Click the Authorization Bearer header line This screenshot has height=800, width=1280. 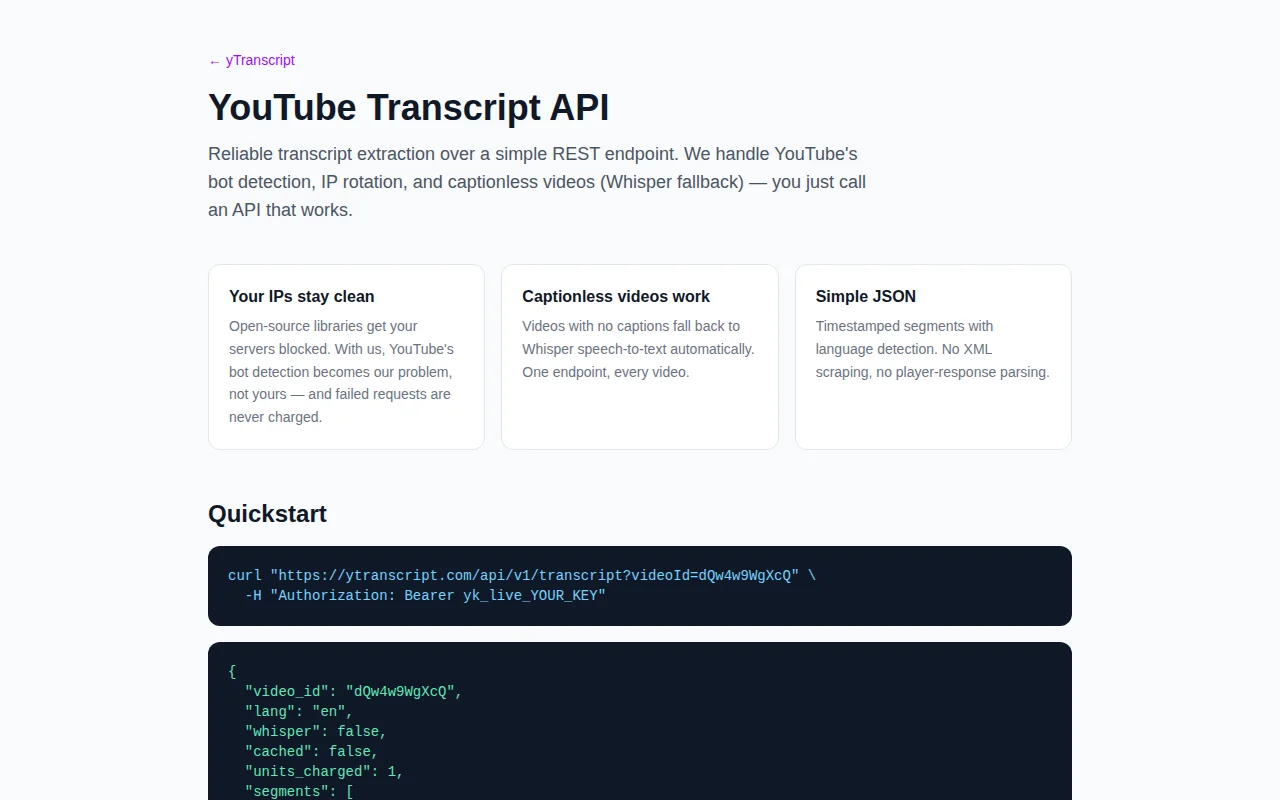[x=425, y=595]
